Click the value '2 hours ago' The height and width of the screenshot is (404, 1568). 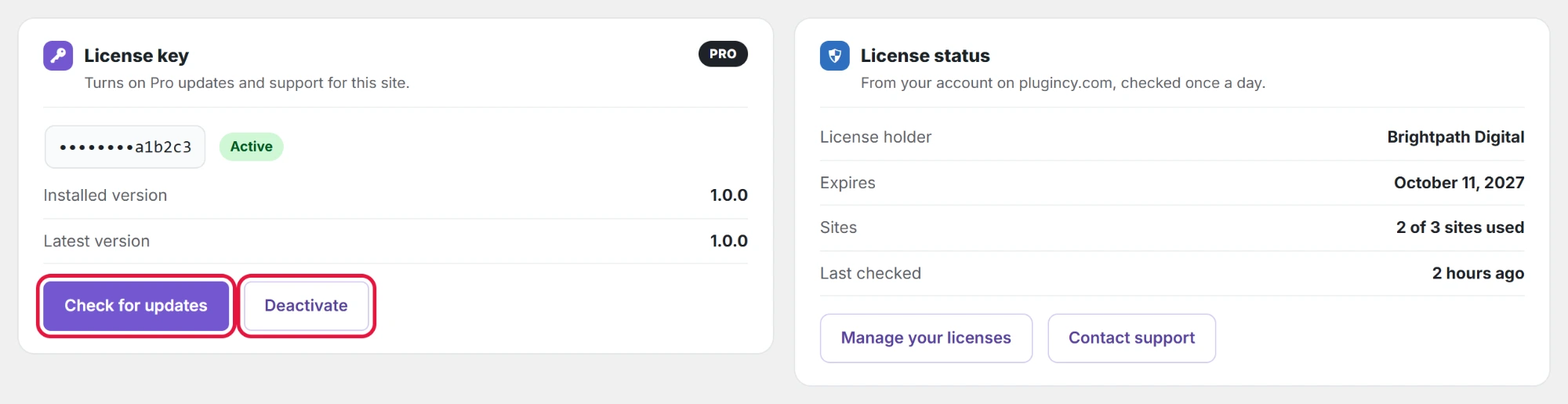1478,274
